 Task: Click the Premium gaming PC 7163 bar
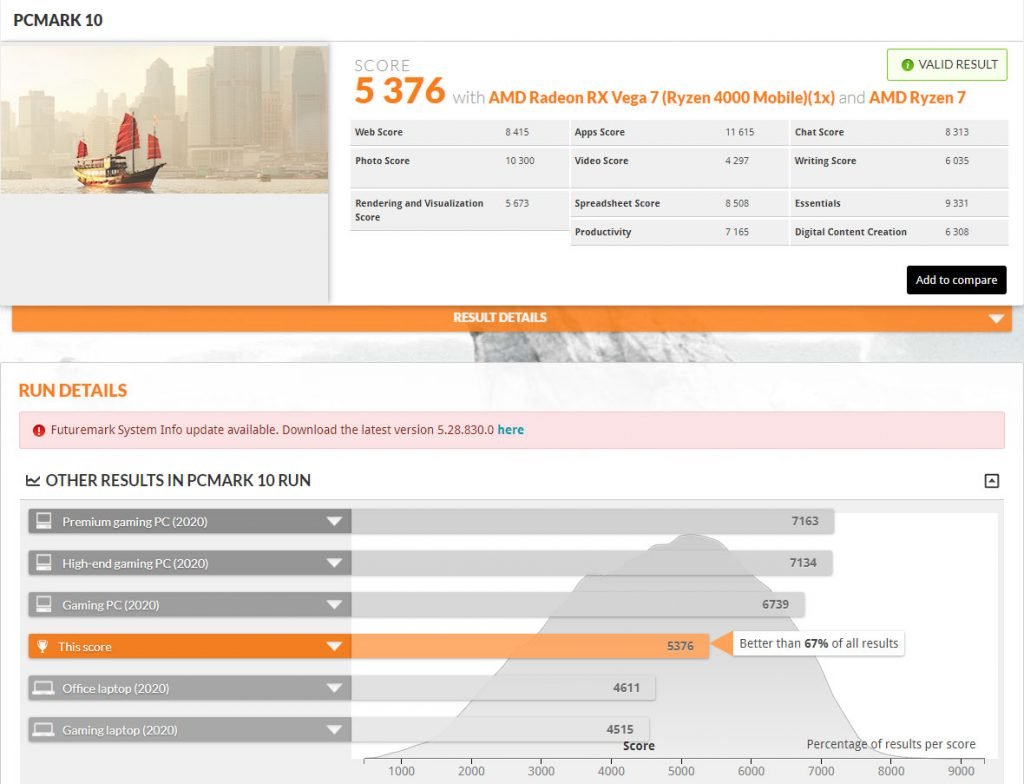(592, 521)
